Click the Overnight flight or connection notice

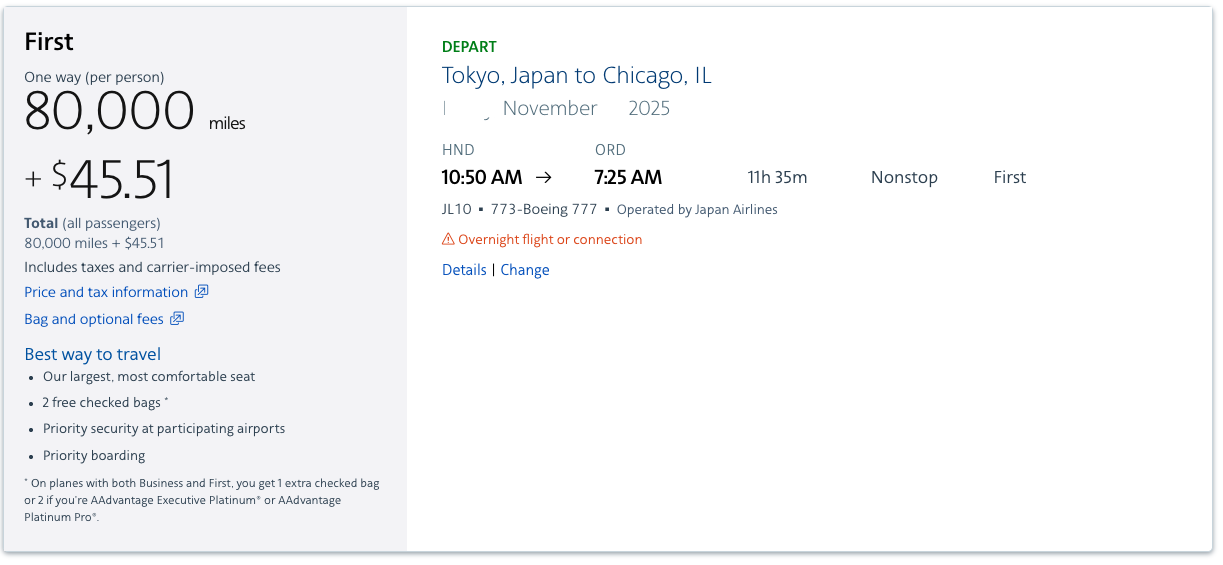click(550, 240)
